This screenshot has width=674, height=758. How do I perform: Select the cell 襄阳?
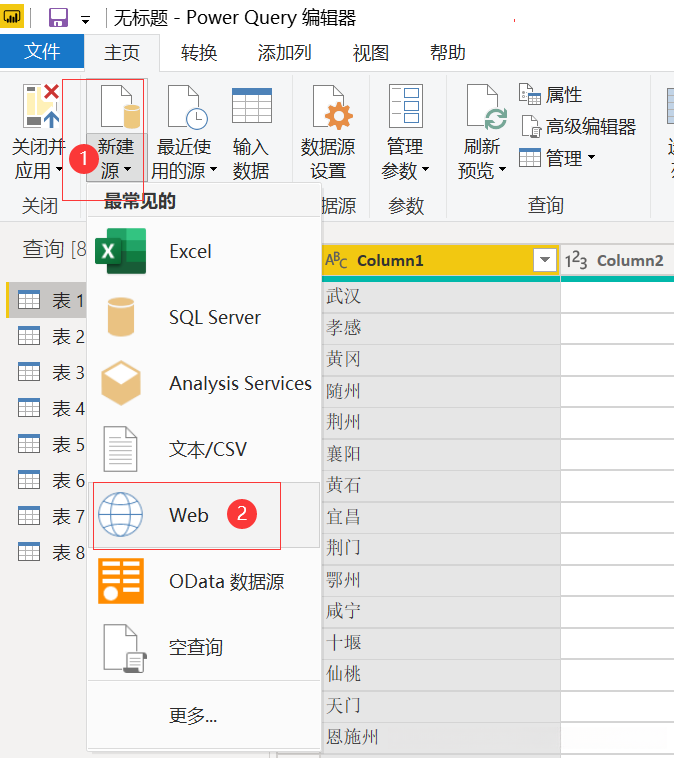click(441, 454)
